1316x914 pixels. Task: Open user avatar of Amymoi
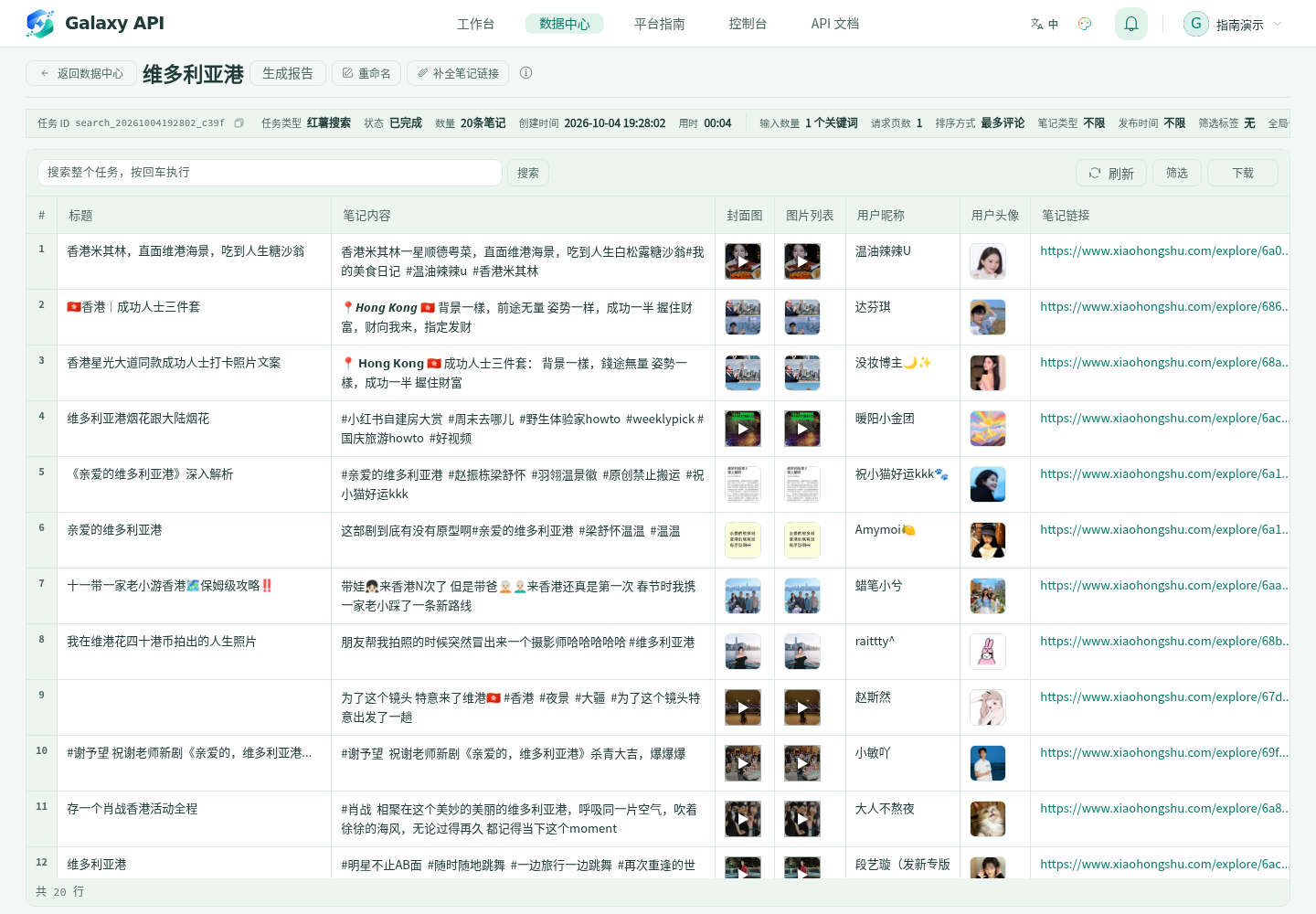[x=988, y=540]
